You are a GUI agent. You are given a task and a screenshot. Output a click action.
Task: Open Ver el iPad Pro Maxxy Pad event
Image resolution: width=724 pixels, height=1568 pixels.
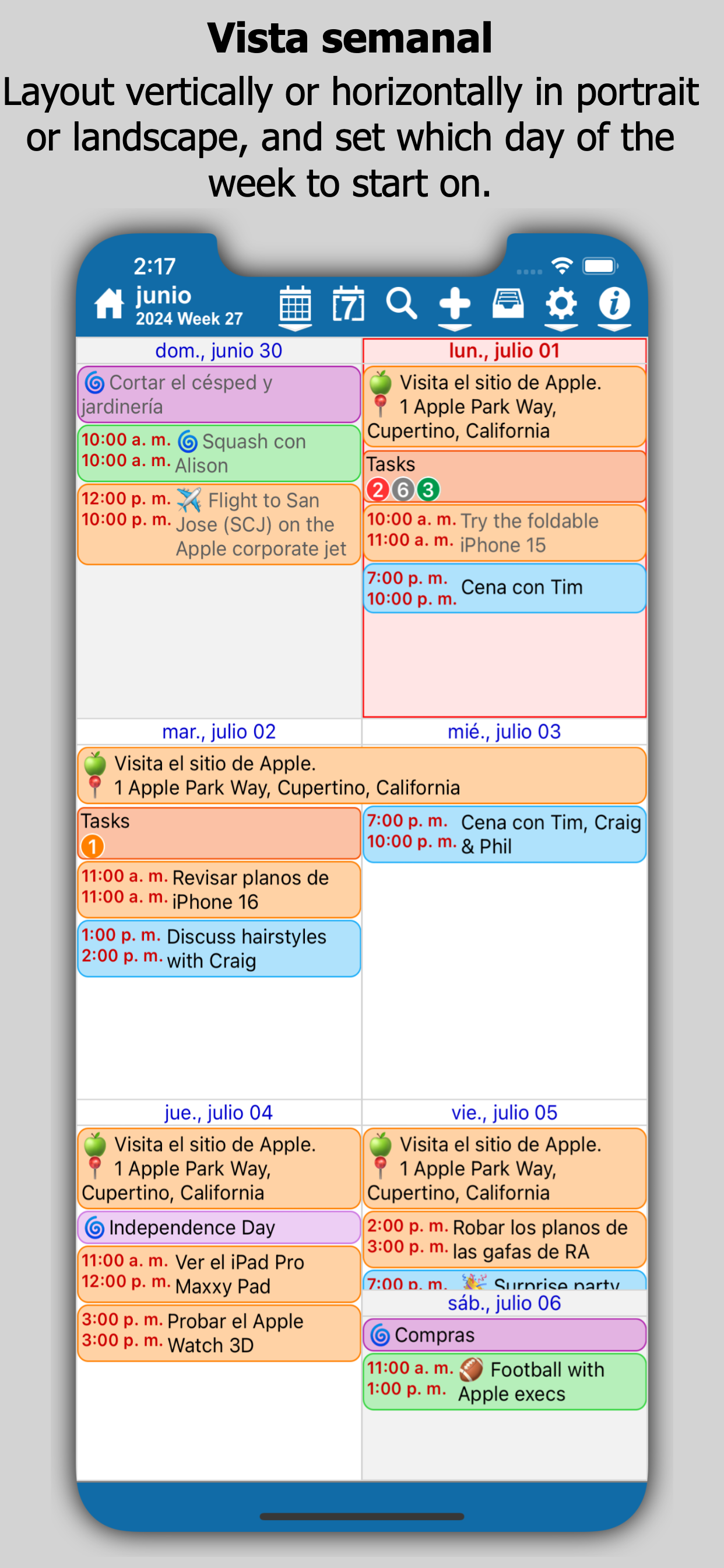(219, 1274)
